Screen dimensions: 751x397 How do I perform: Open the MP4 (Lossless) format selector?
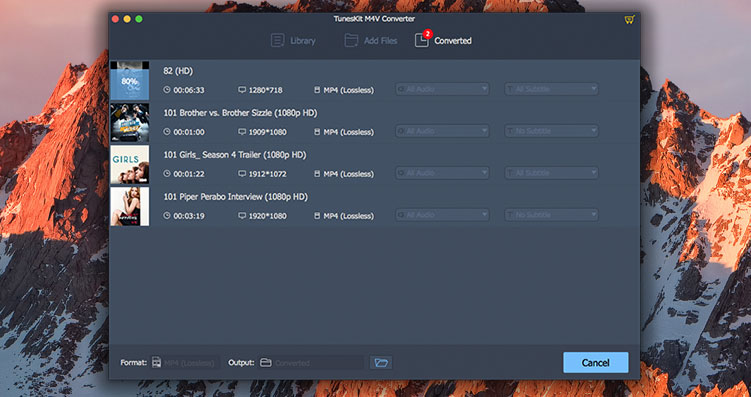[185, 363]
